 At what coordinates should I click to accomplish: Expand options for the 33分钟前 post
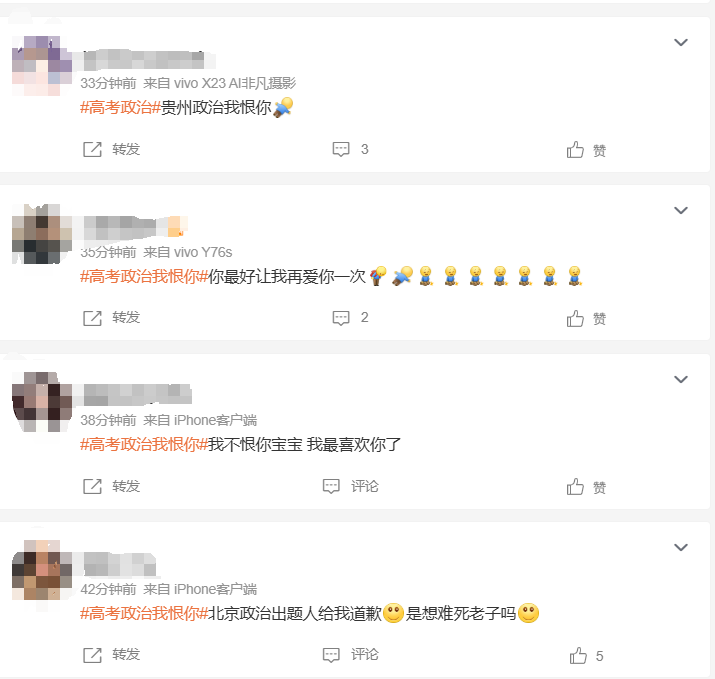(680, 42)
